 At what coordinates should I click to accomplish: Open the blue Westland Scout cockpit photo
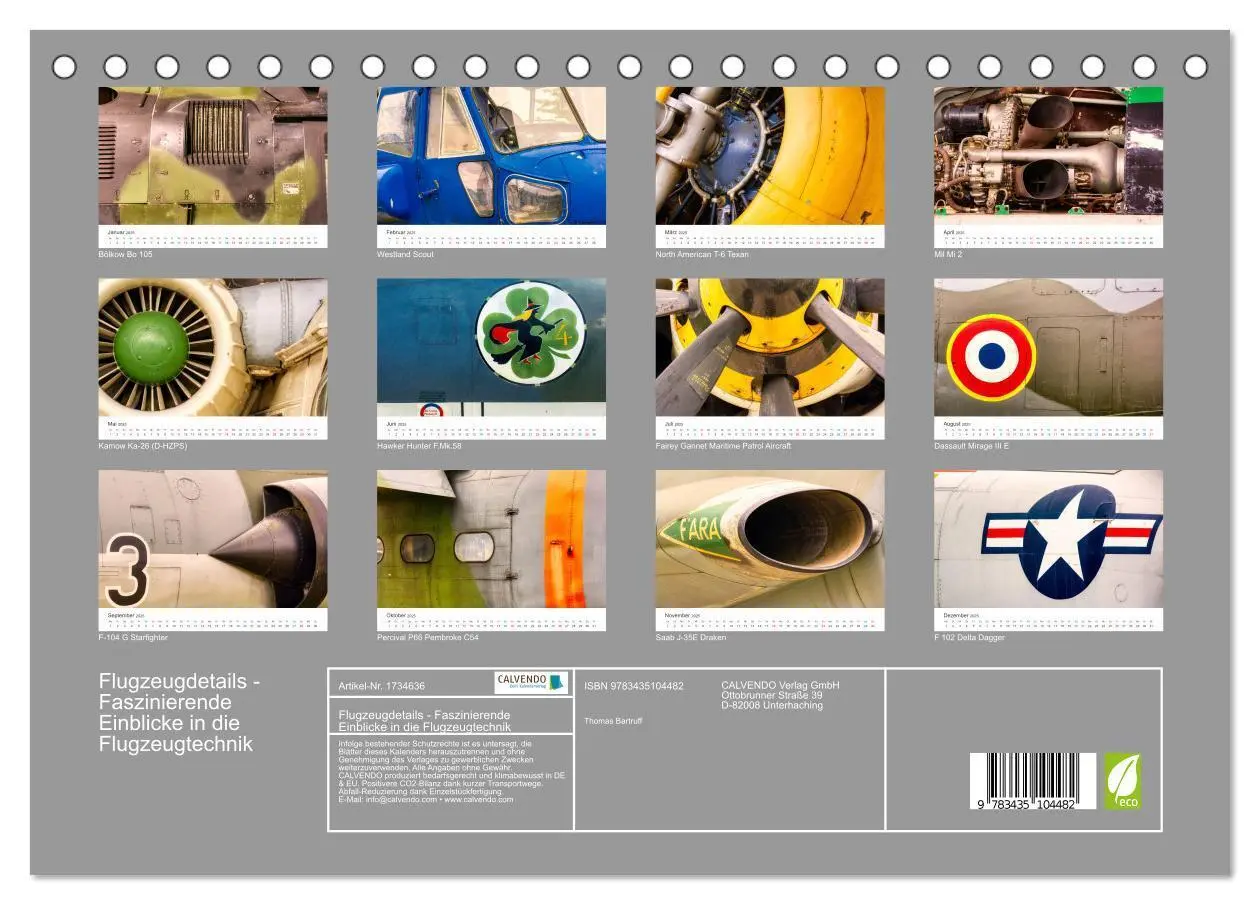click(491, 155)
